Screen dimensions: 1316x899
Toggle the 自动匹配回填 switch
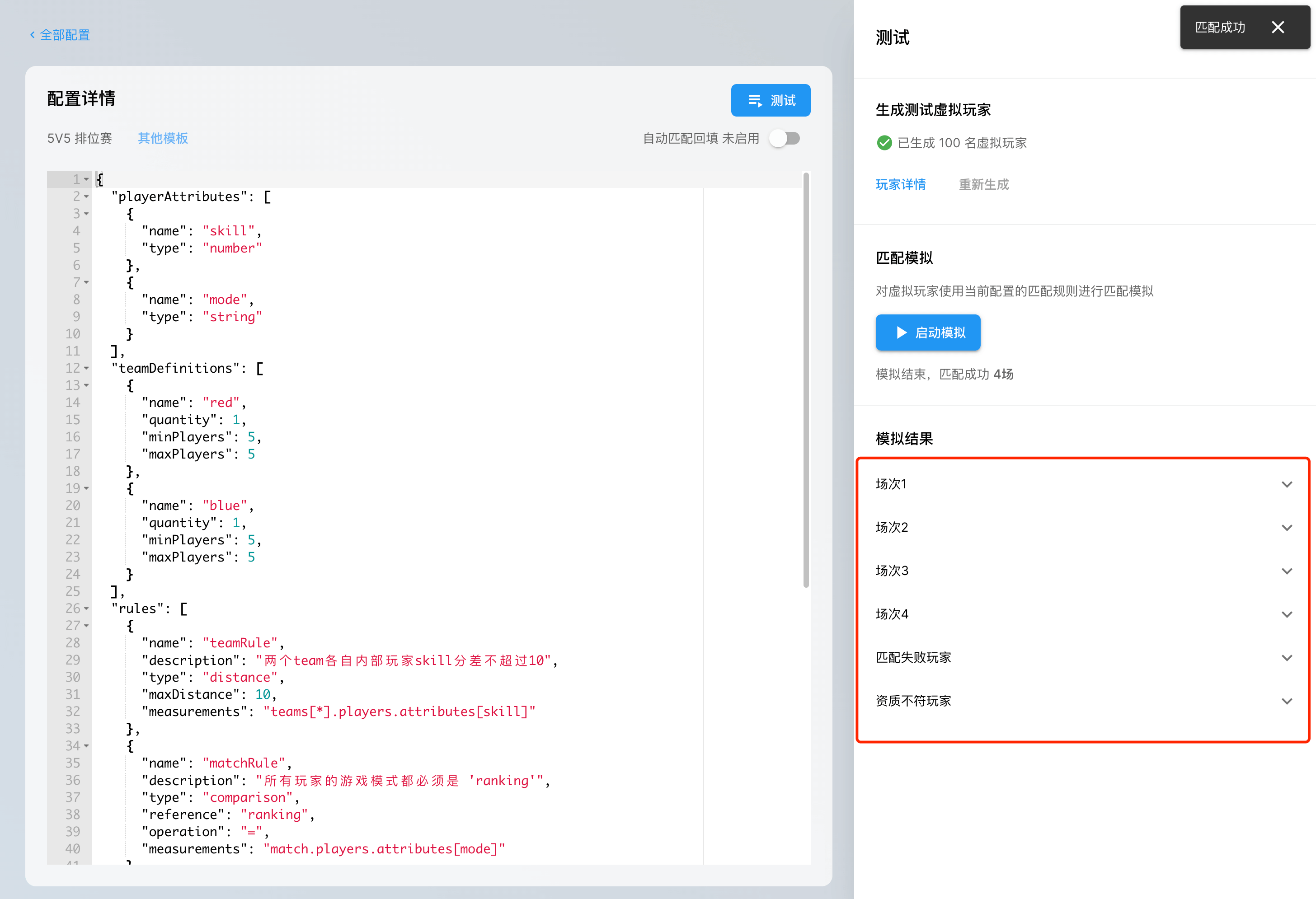coord(784,138)
